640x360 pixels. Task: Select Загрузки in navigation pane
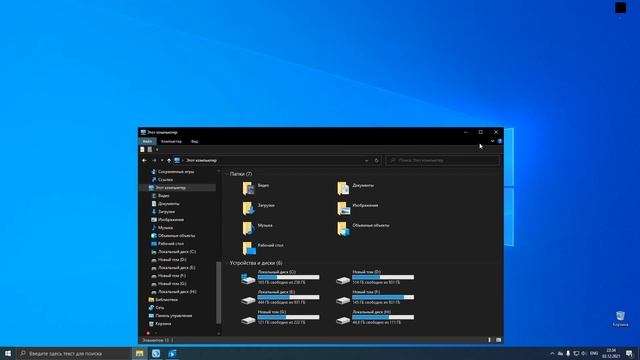coord(163,212)
